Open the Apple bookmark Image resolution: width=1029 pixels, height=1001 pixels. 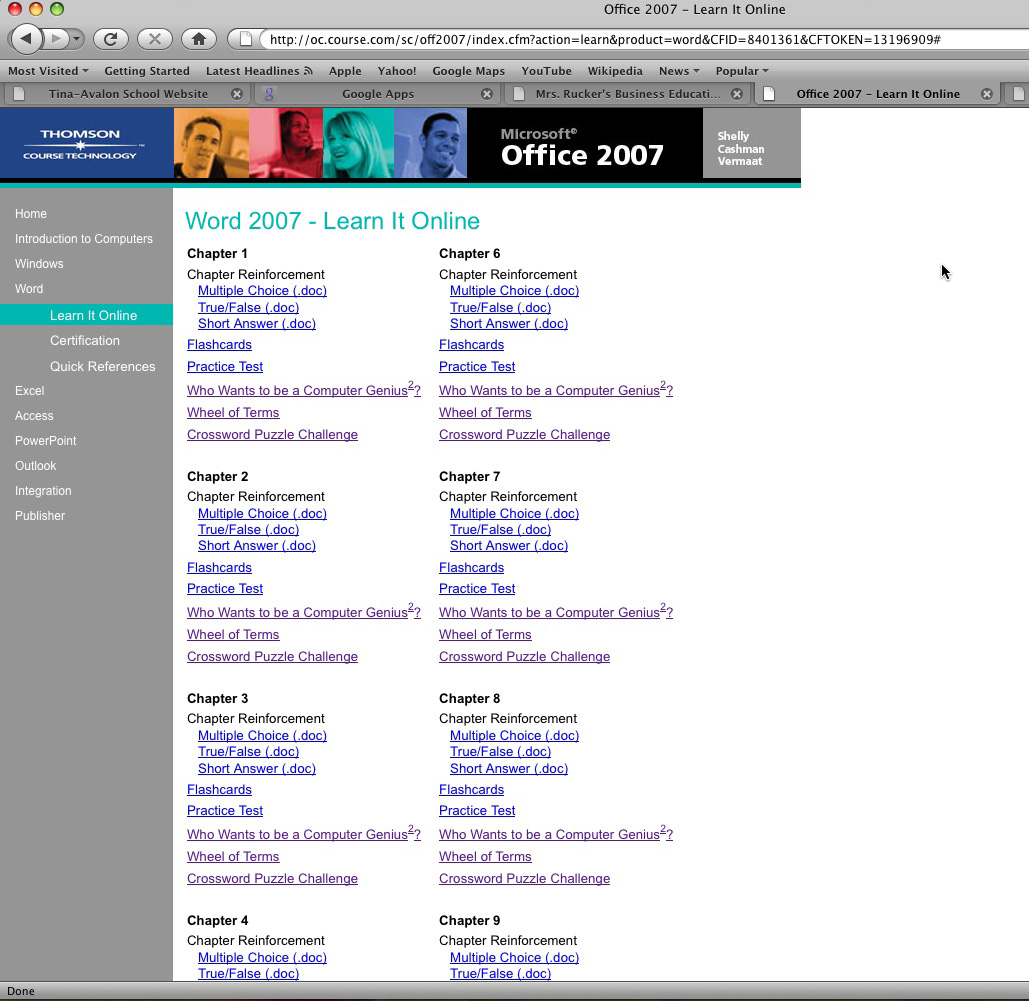345,71
